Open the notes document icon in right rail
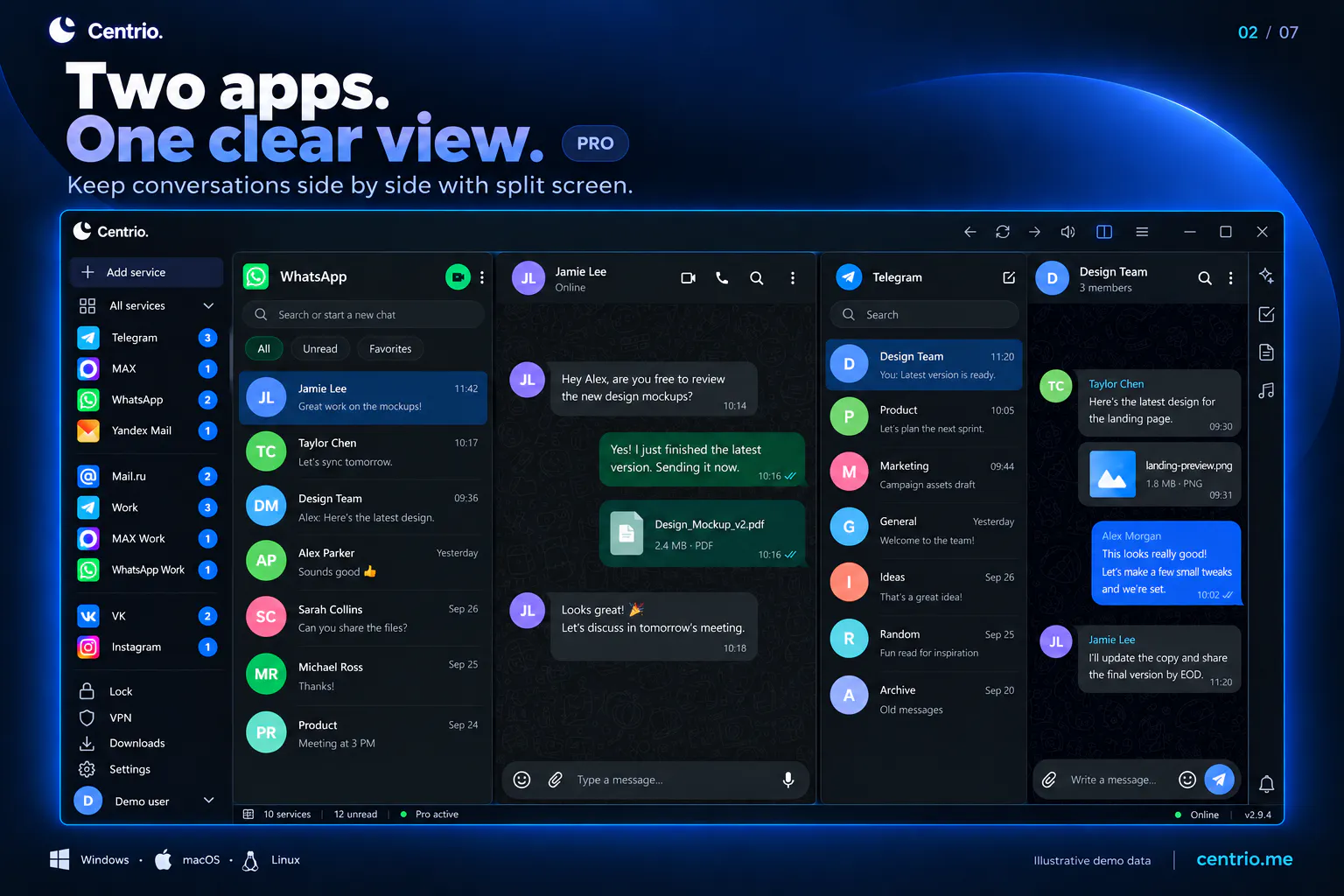 coord(1266,353)
